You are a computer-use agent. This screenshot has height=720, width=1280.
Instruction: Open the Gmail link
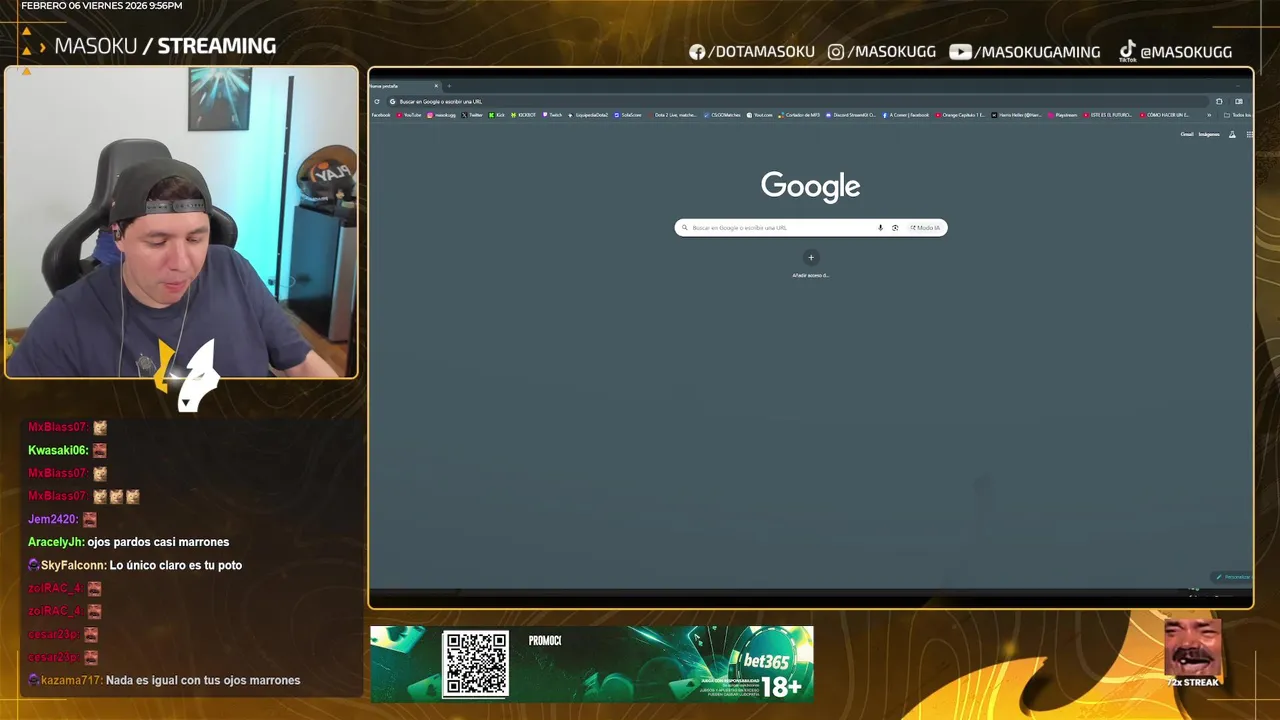[1187, 134]
